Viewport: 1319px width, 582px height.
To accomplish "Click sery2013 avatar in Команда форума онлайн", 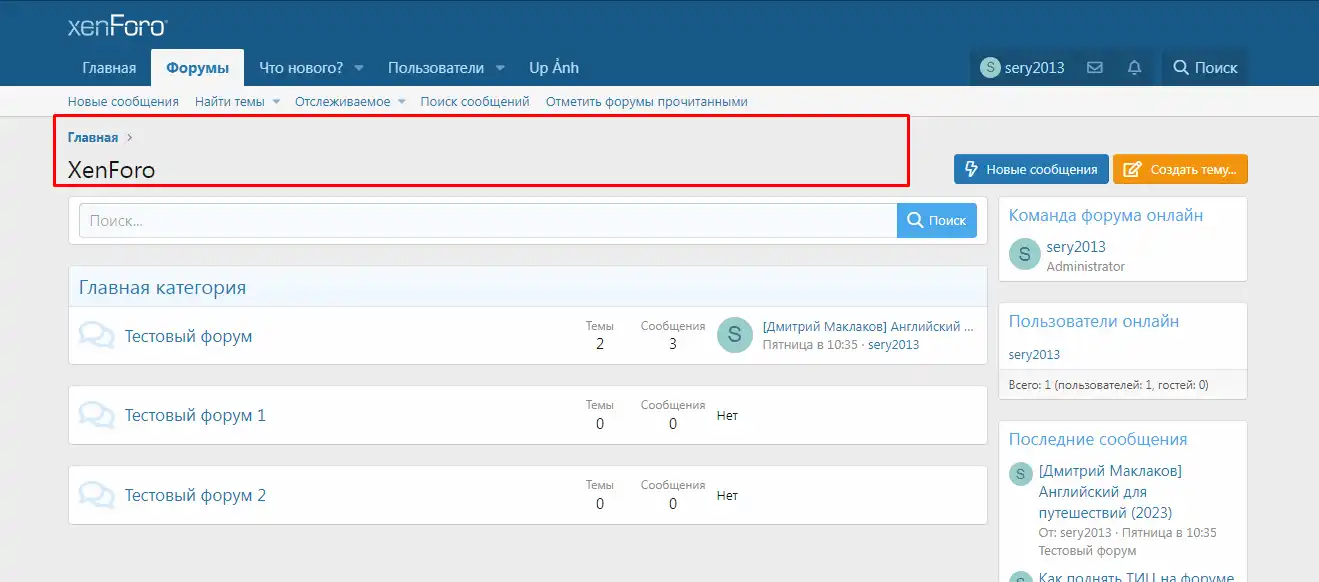I will click(1024, 255).
